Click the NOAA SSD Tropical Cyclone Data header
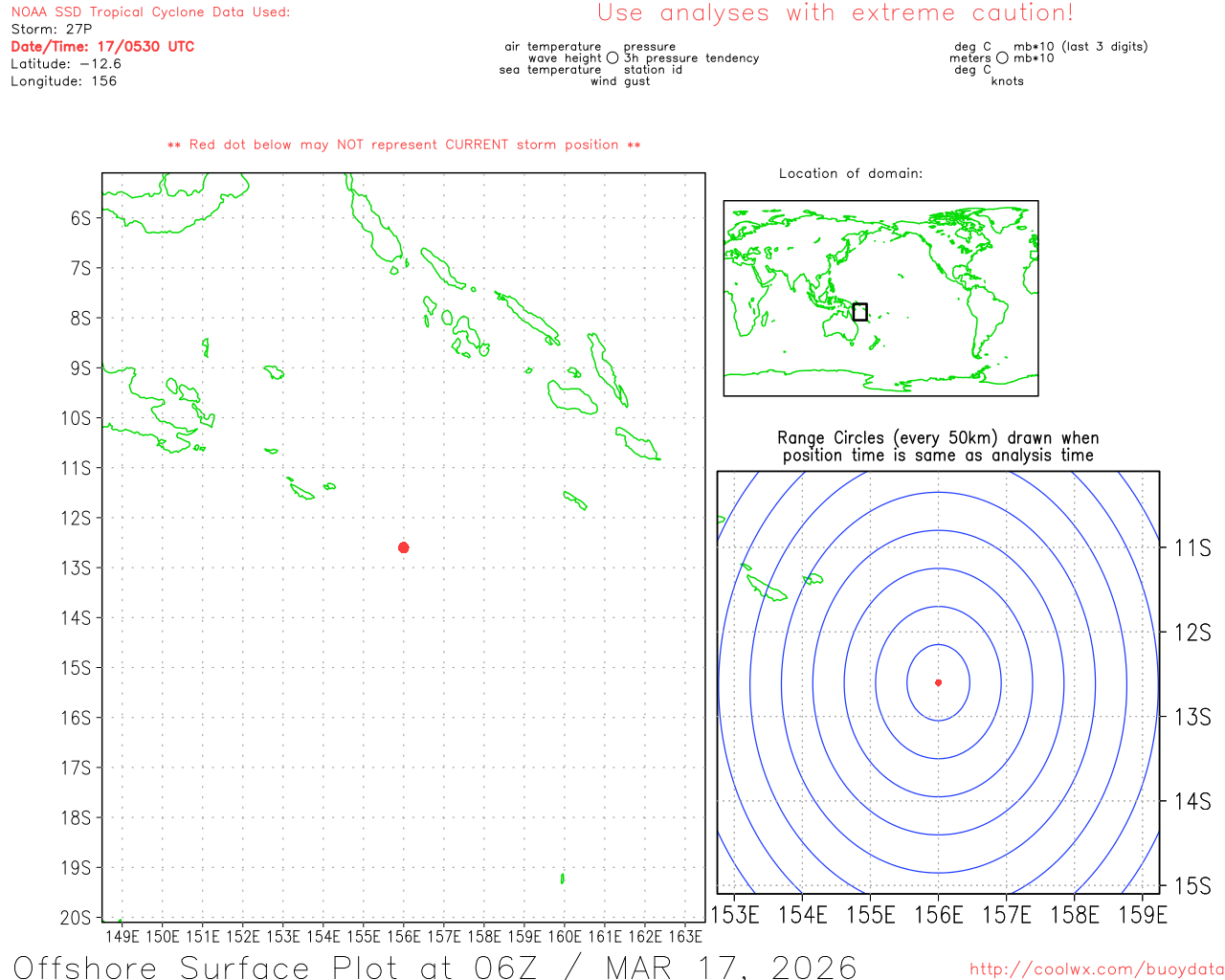This screenshot has width=1225, height=980. 150,12
